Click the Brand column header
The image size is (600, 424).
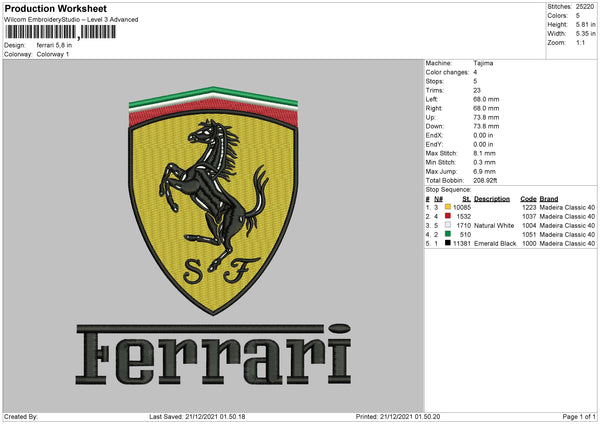click(549, 199)
